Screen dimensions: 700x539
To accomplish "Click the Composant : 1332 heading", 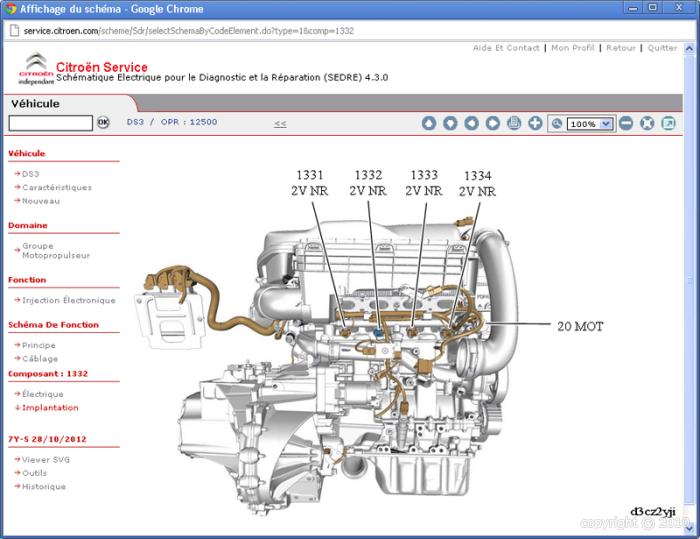I will [x=48, y=374].
